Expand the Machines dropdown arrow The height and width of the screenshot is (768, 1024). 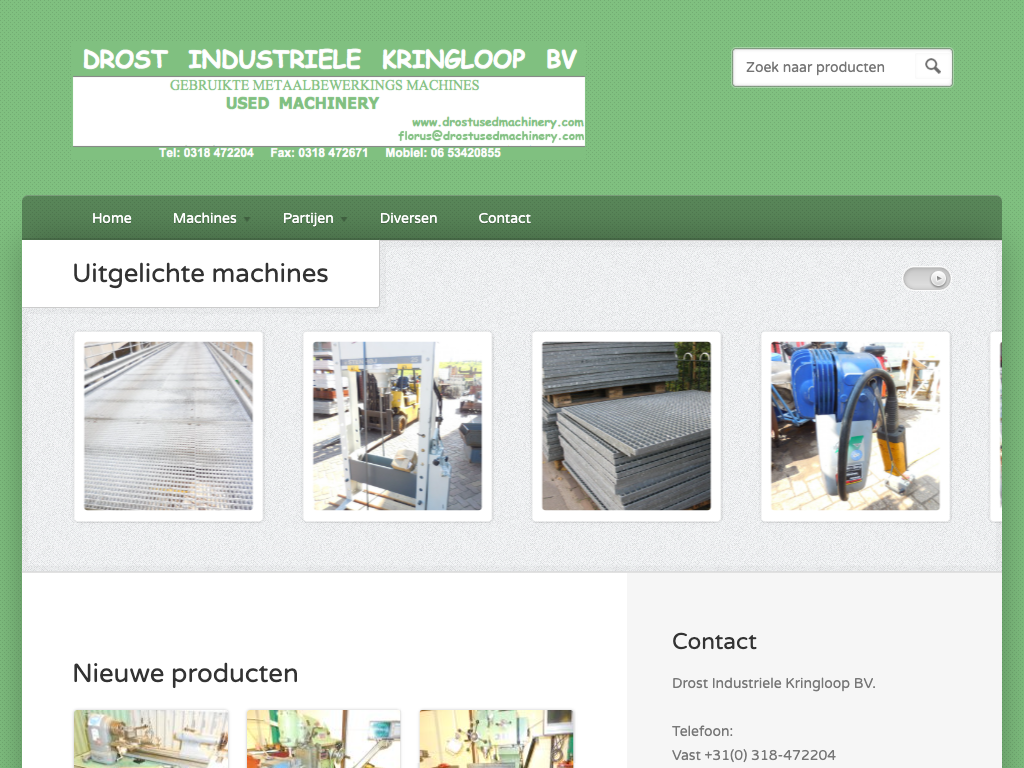pyautogui.click(x=247, y=219)
